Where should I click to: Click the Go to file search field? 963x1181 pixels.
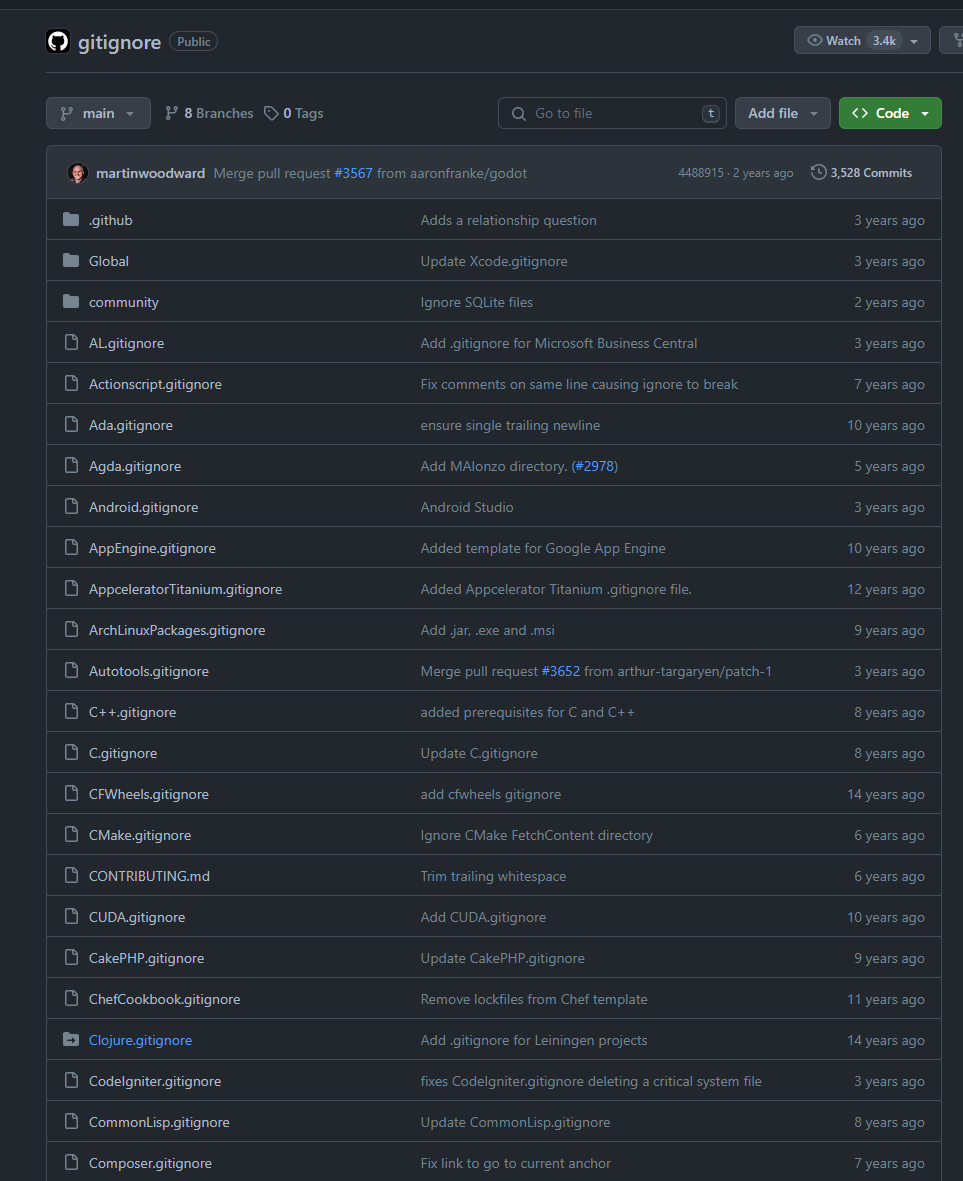[612, 113]
